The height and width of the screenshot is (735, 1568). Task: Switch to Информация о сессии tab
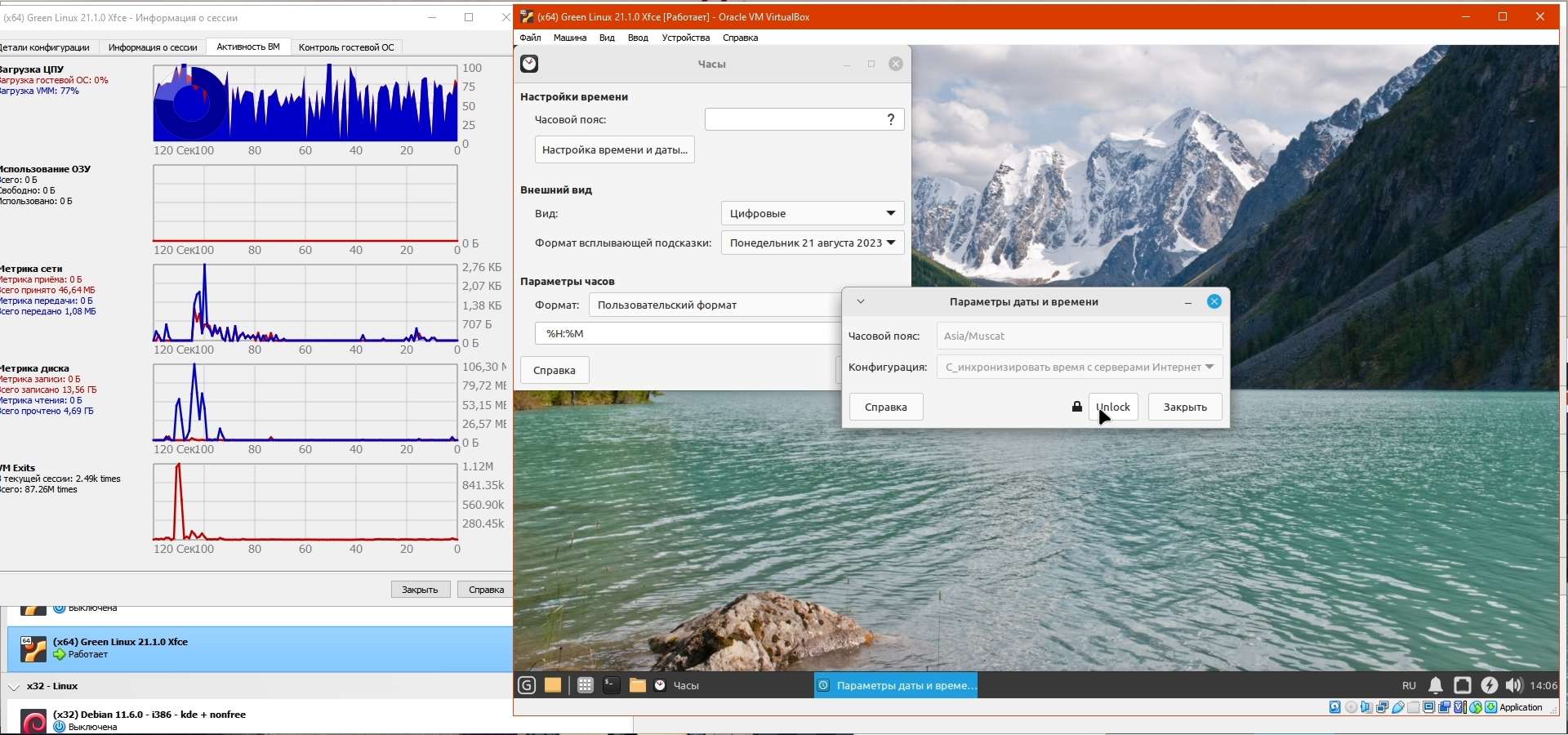click(153, 47)
